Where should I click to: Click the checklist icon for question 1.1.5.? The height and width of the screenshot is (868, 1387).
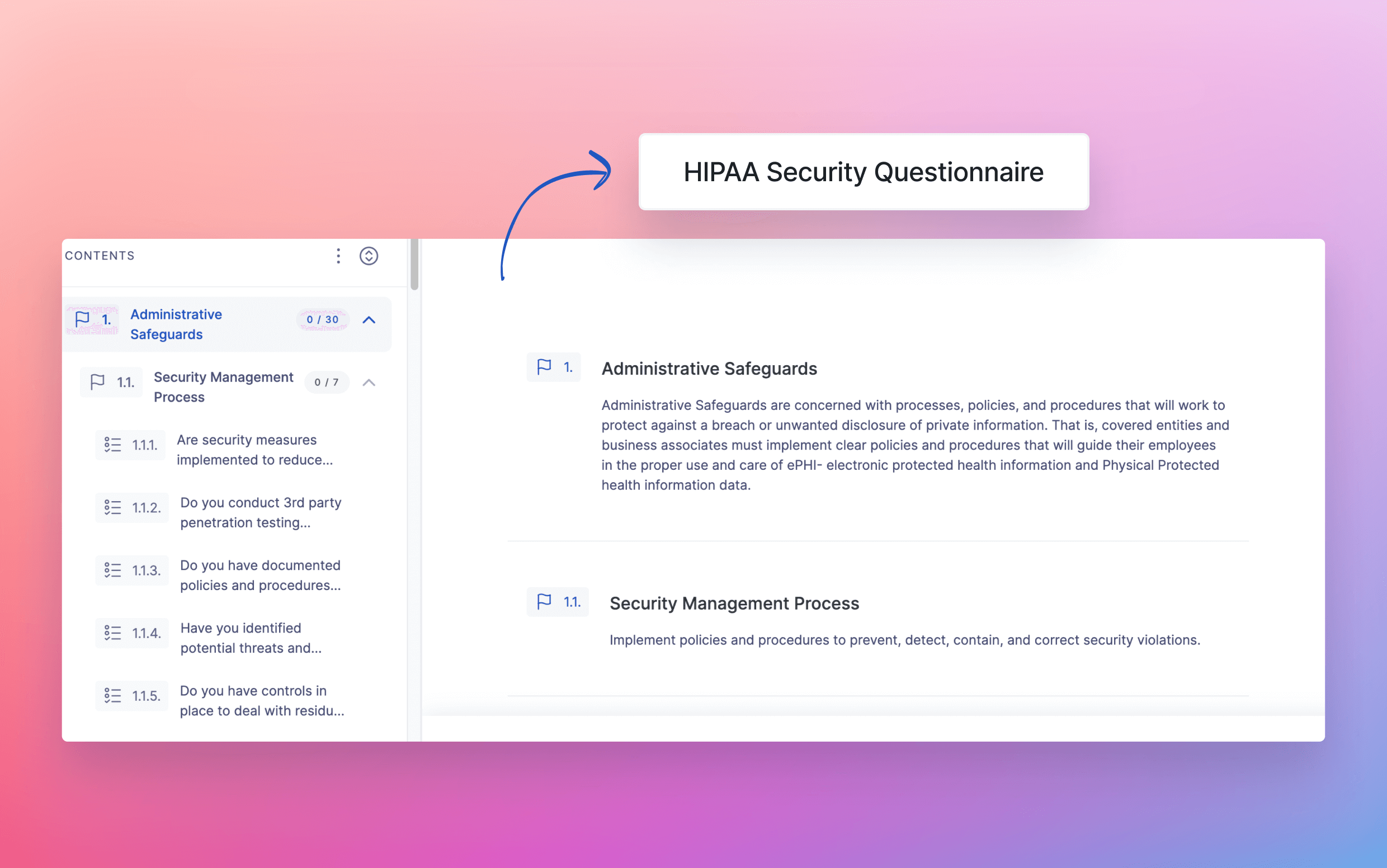click(x=112, y=696)
